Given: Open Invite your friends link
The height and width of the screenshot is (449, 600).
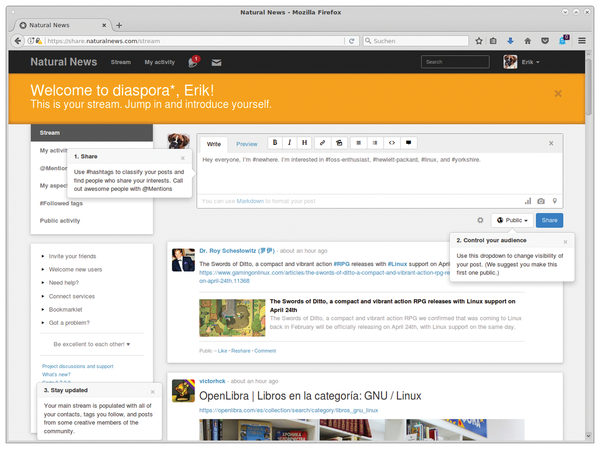Looking at the screenshot, I should tap(72, 256).
